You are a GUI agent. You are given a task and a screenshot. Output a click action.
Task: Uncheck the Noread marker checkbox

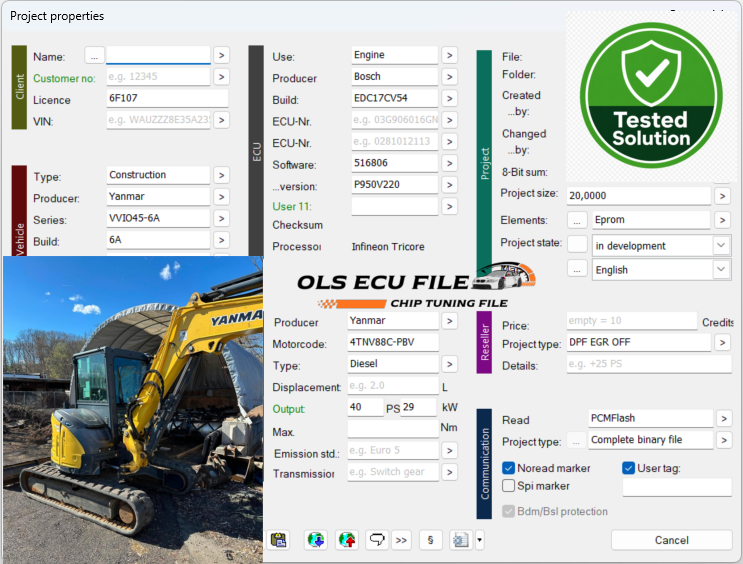tap(508, 468)
